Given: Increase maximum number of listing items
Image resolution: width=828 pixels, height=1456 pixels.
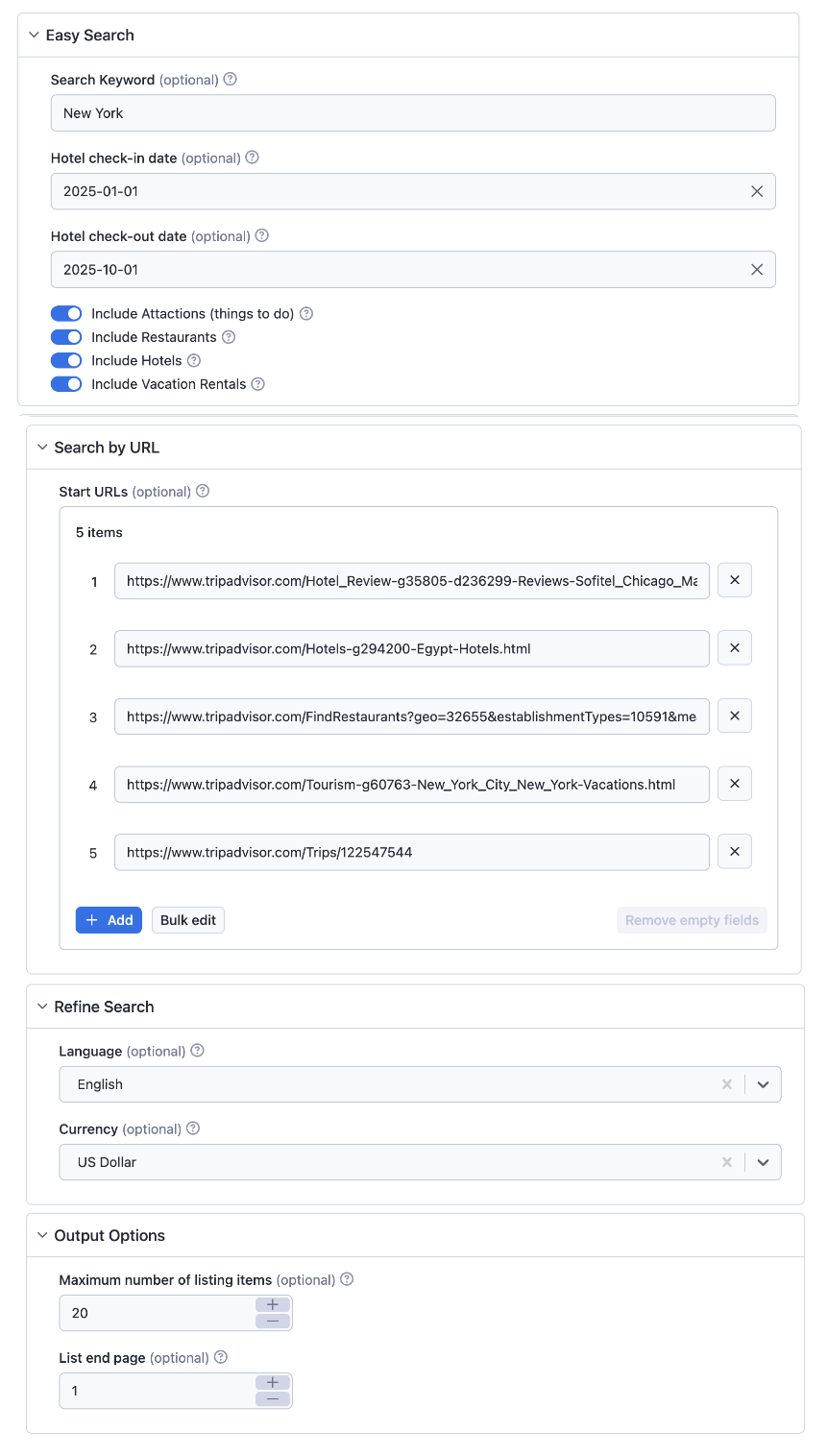Looking at the screenshot, I should tap(273, 1304).
